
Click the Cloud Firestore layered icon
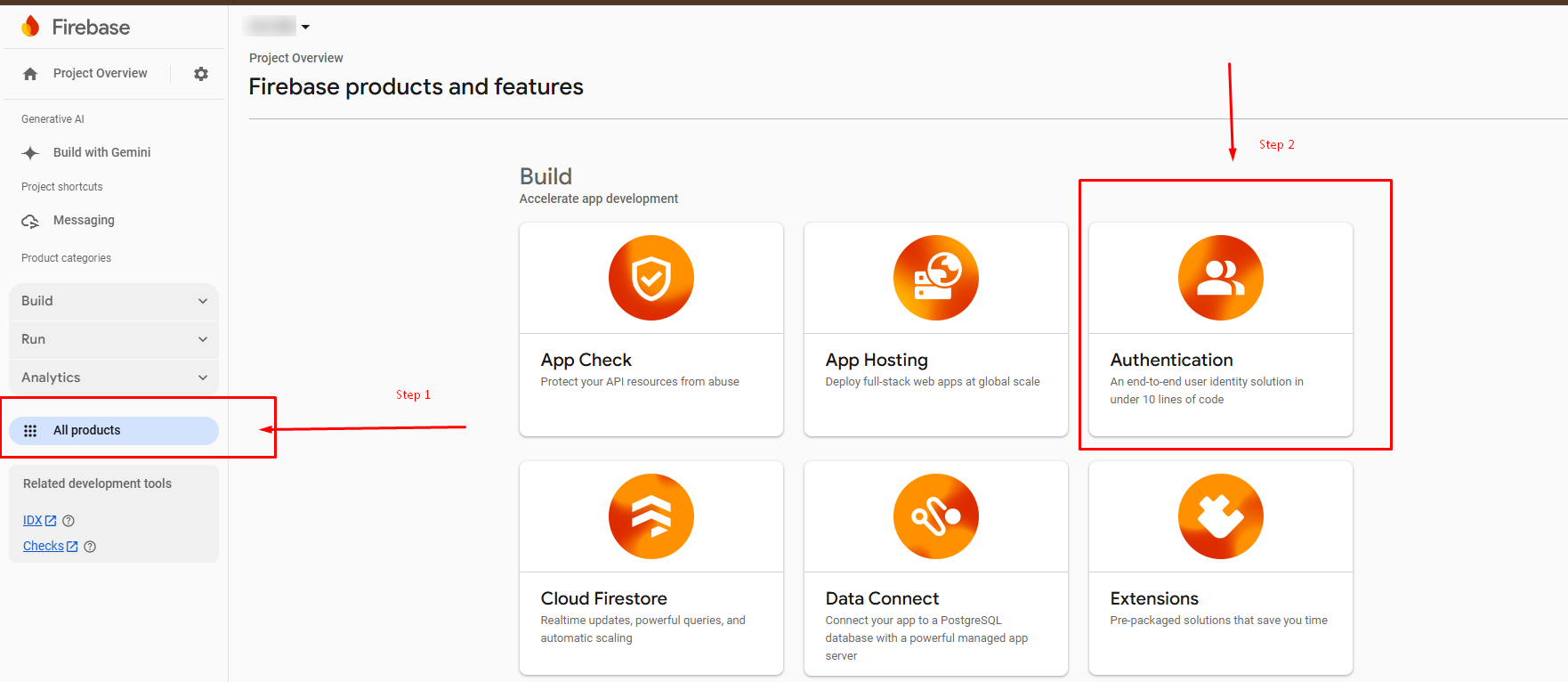tap(651, 516)
